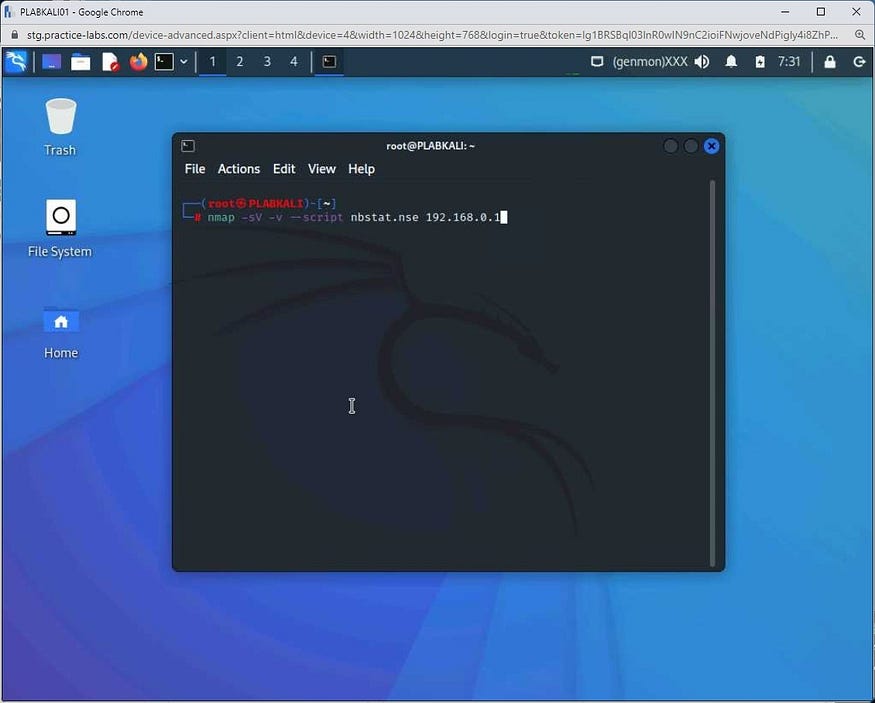This screenshot has height=703, width=875.
Task: Switch to workspace 1
Action: point(213,61)
